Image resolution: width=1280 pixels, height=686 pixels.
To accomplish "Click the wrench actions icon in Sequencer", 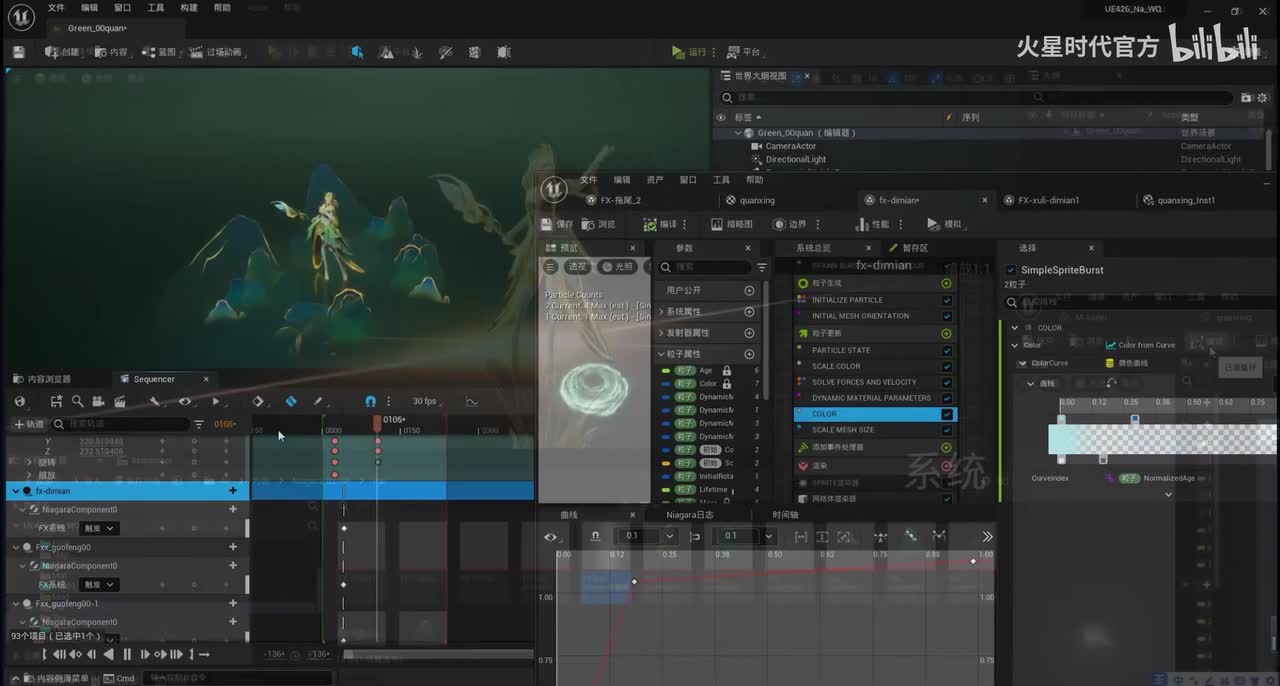I will 154,401.
